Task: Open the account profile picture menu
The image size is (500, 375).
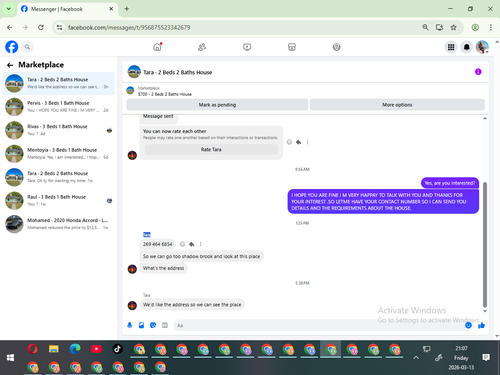Action: click(482, 47)
